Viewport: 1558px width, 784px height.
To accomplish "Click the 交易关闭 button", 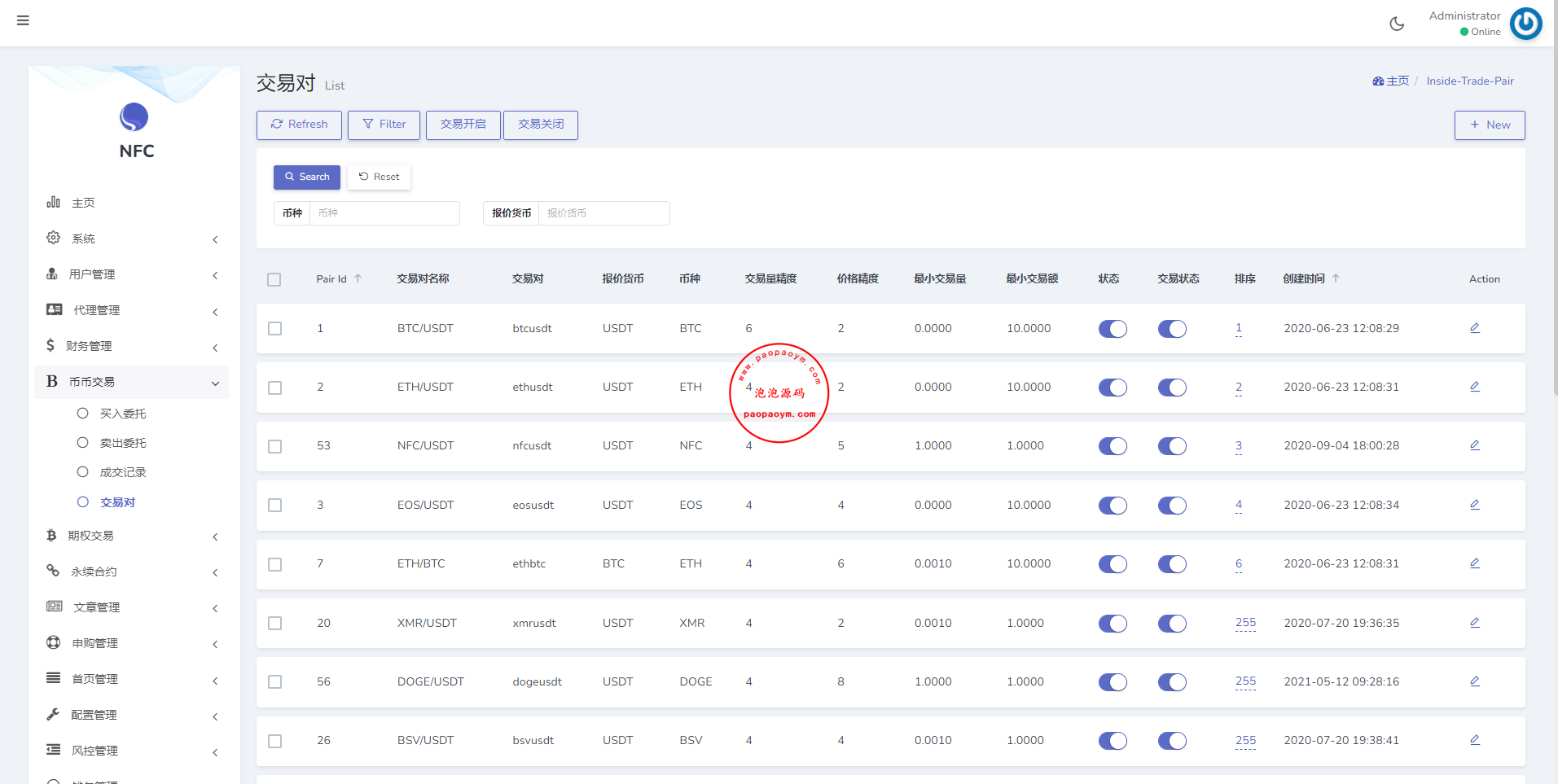I will [x=541, y=125].
